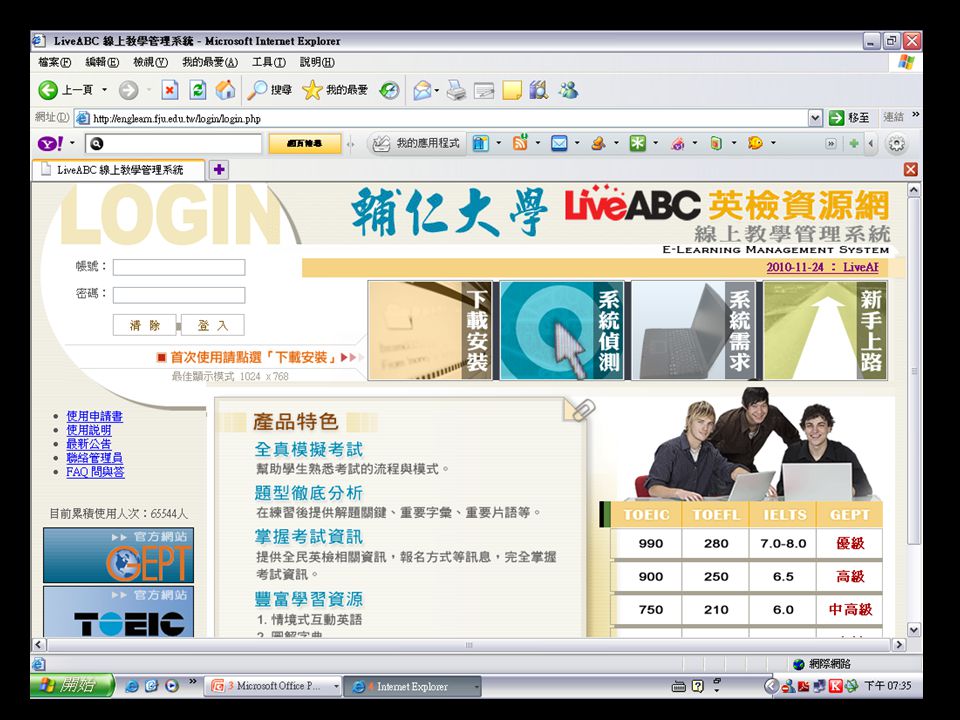This screenshot has width=960, height=720.
Task: Click the 帳號 account input field
Action: coord(179,268)
